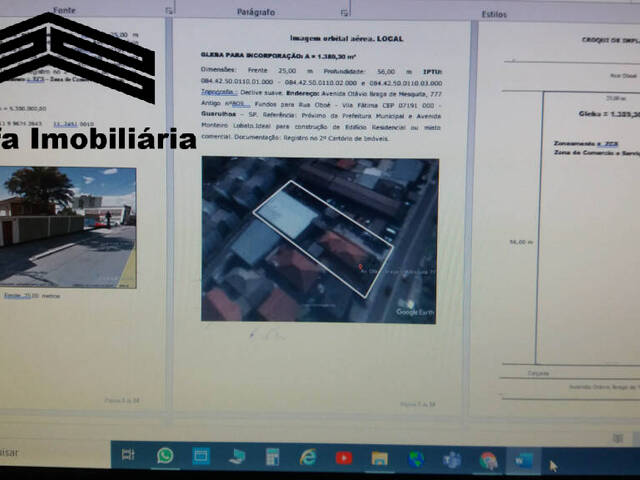Launch Internet Explorer from the taskbar
This screenshot has width=640, height=480.
tap(308, 457)
